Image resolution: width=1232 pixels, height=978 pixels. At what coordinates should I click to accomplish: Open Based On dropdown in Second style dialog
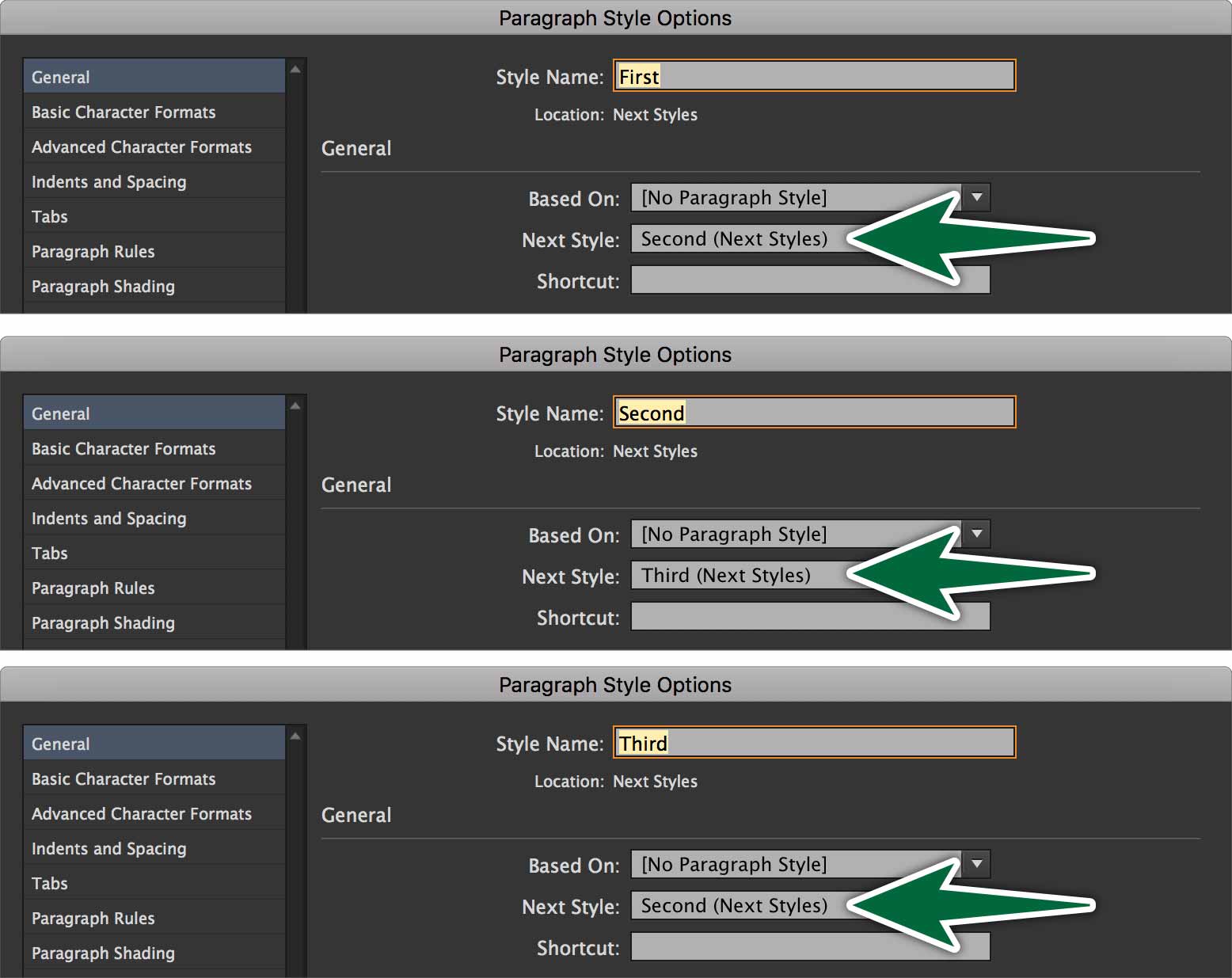pyautogui.click(x=810, y=534)
